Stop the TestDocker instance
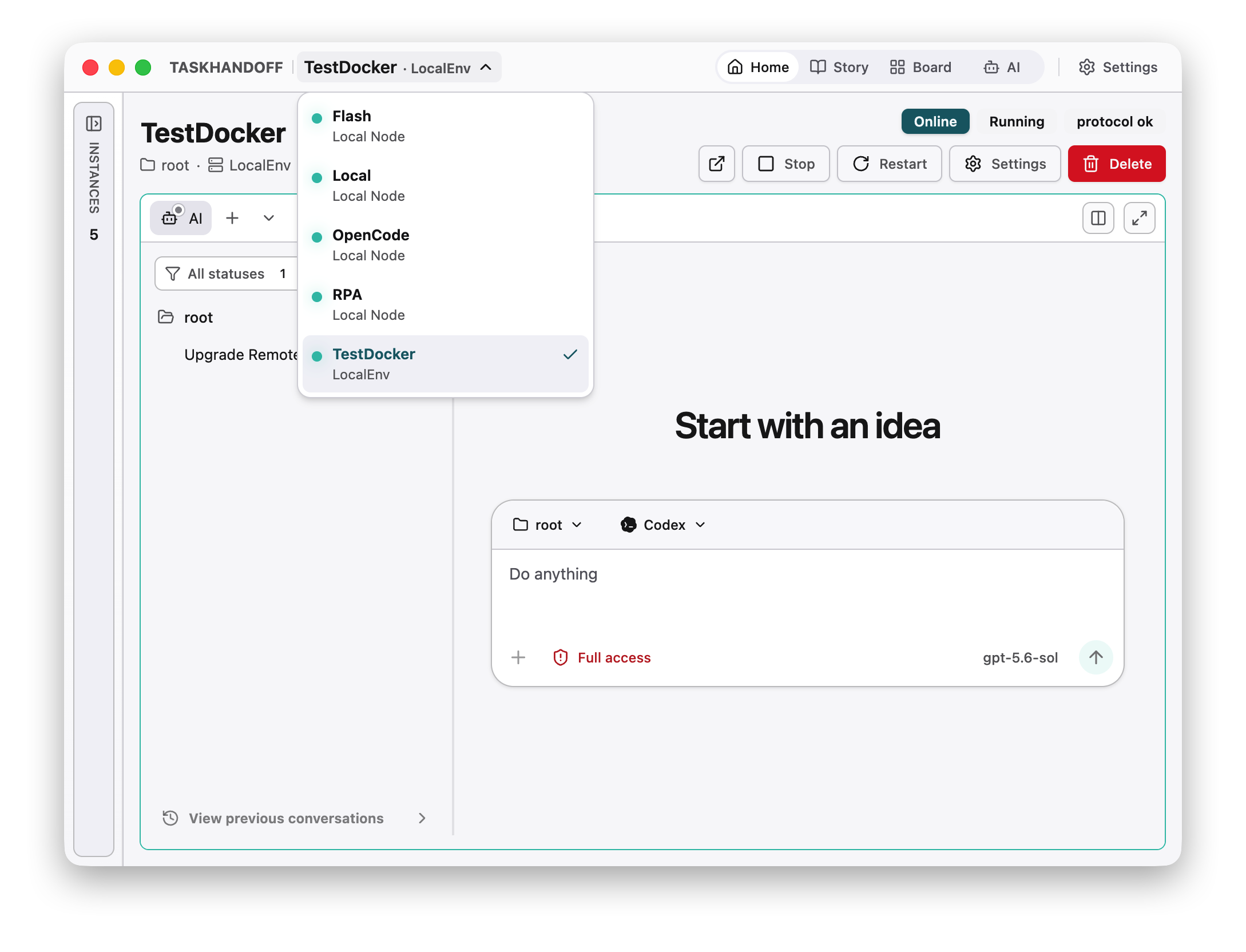 [x=786, y=164]
